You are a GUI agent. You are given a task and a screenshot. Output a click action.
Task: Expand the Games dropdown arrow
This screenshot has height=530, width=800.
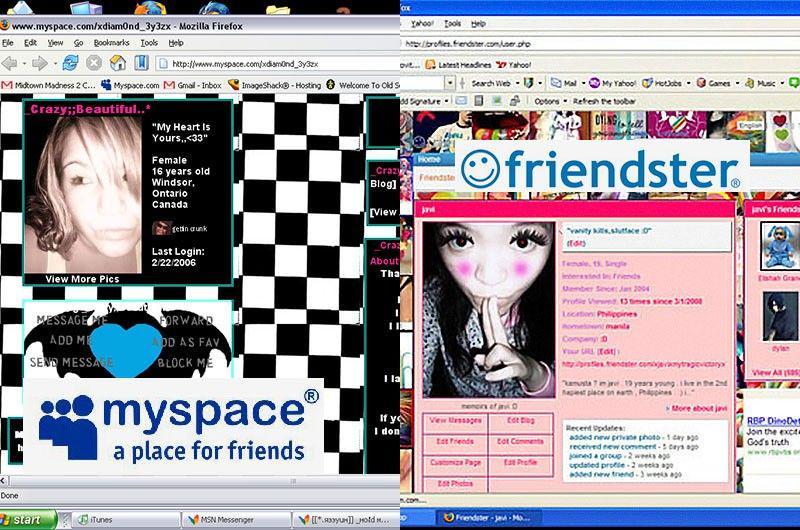(x=737, y=83)
